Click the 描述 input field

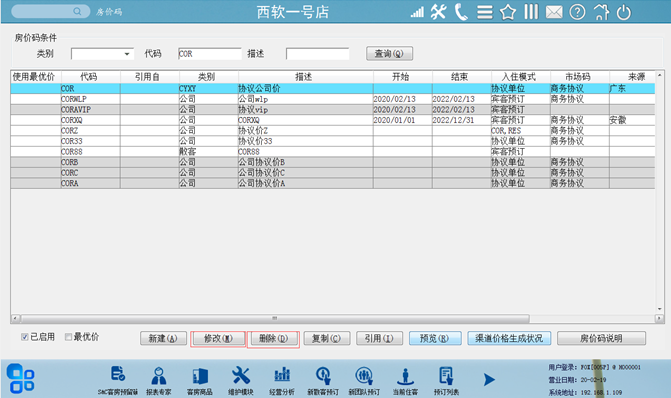pos(318,54)
